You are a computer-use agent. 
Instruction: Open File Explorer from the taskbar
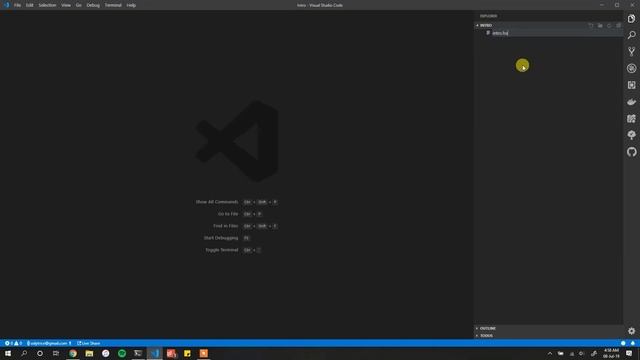click(89, 353)
